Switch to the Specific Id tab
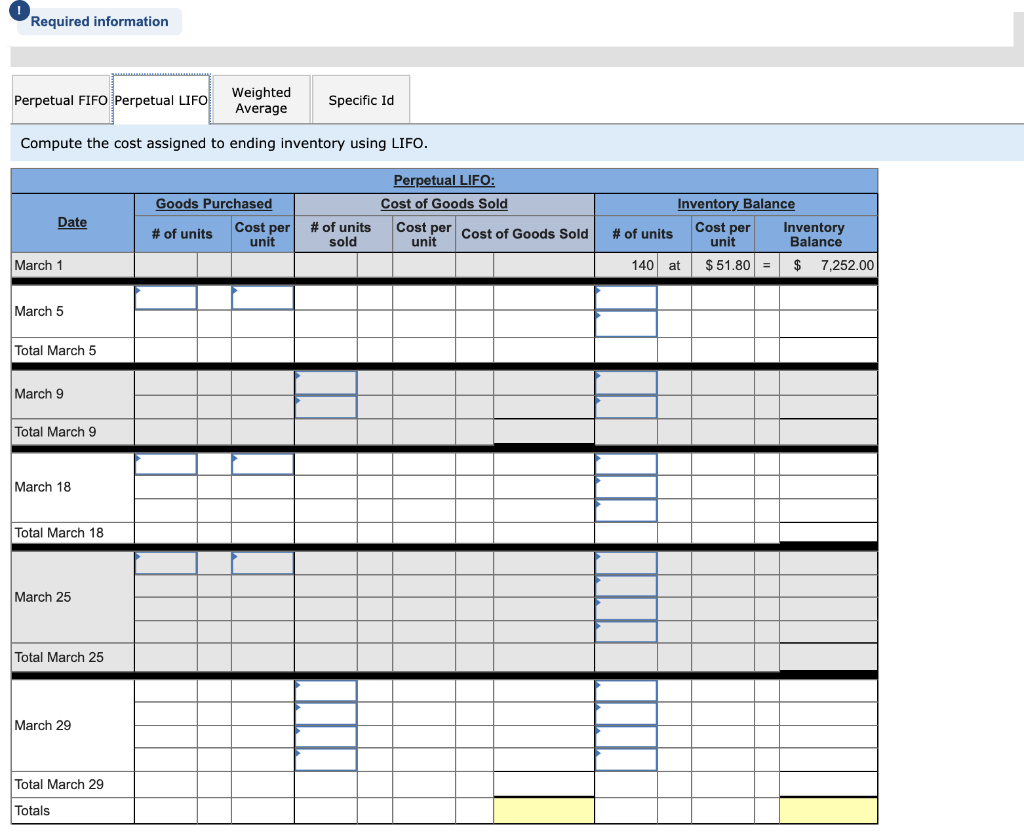Image resolution: width=1024 pixels, height=835 pixels. tap(361, 99)
